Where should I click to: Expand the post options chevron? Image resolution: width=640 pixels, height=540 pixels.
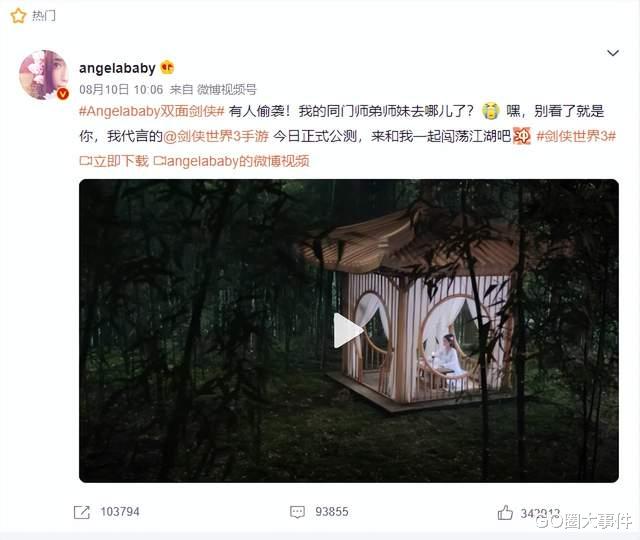tap(613, 53)
